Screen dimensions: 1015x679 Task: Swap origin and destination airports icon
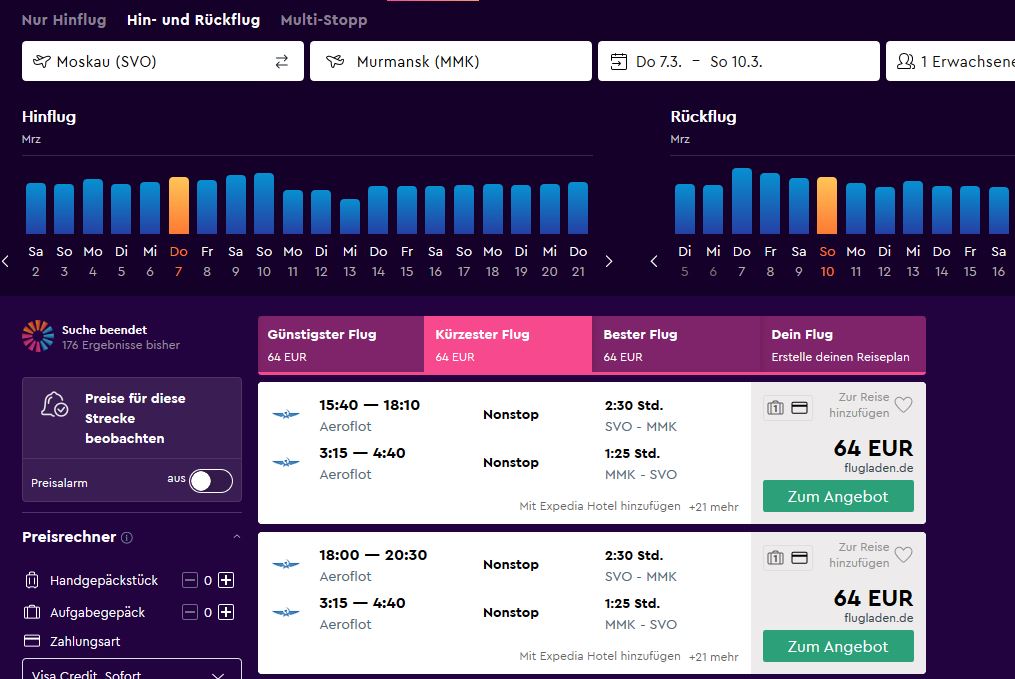click(x=282, y=61)
